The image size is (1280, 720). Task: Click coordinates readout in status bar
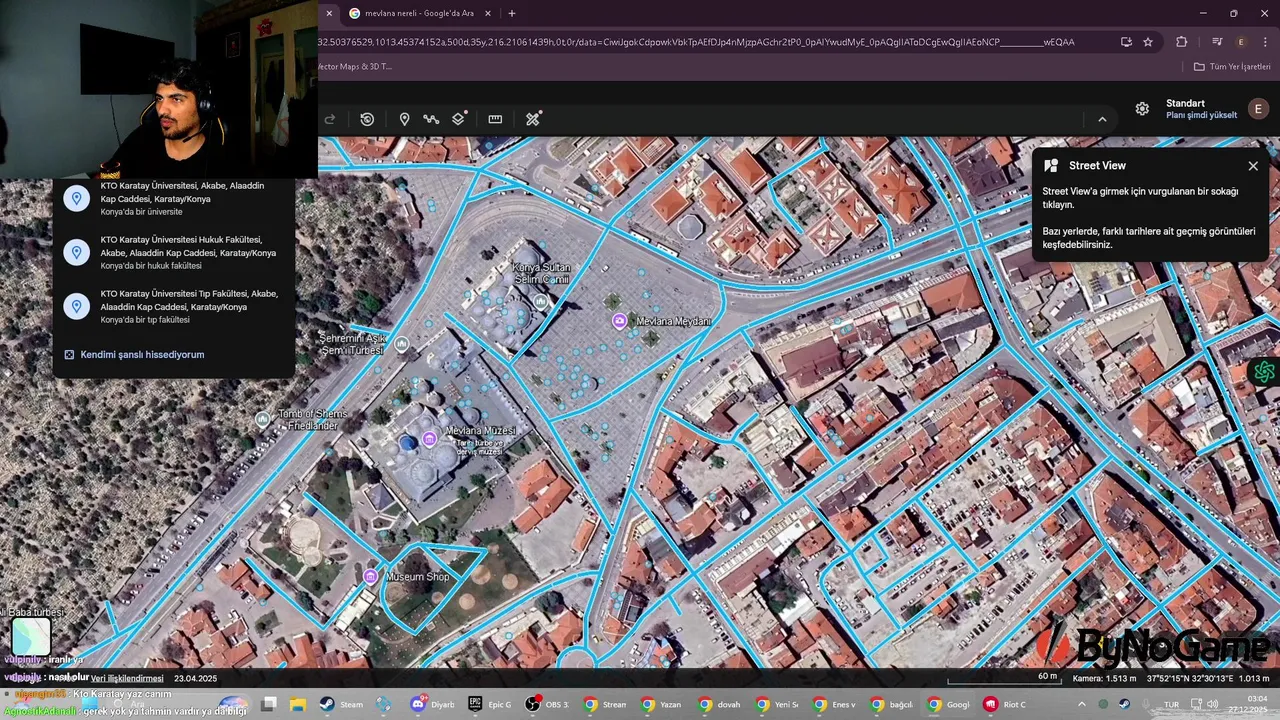click(1190, 679)
